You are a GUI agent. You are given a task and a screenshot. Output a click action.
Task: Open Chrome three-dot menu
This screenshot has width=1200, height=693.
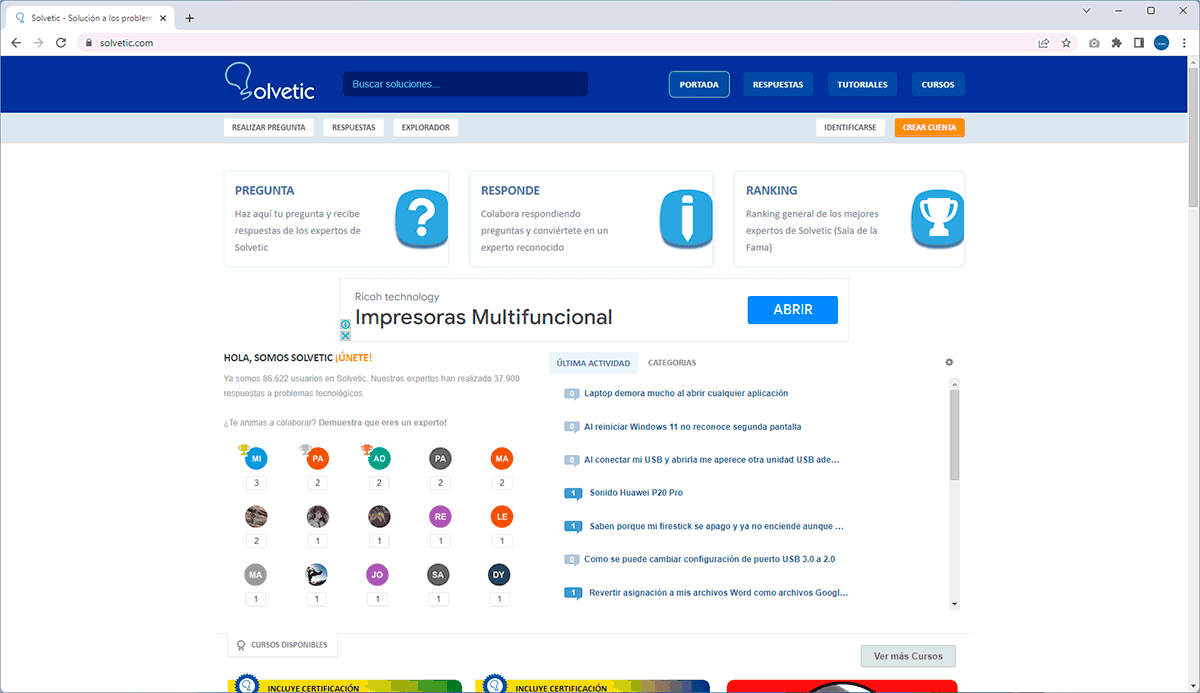click(x=1183, y=43)
